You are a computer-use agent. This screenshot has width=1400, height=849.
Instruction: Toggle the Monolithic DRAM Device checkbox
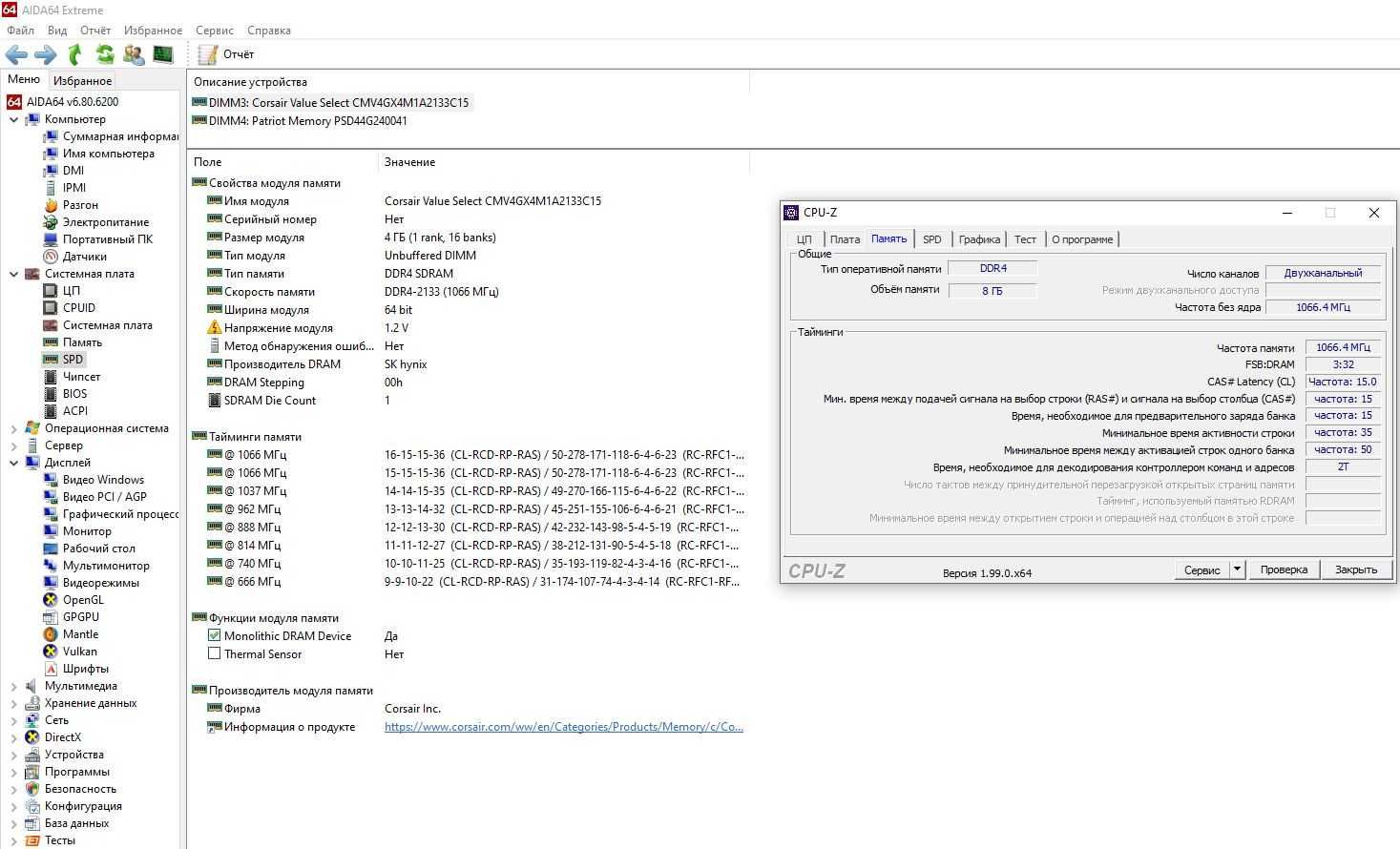click(215, 636)
